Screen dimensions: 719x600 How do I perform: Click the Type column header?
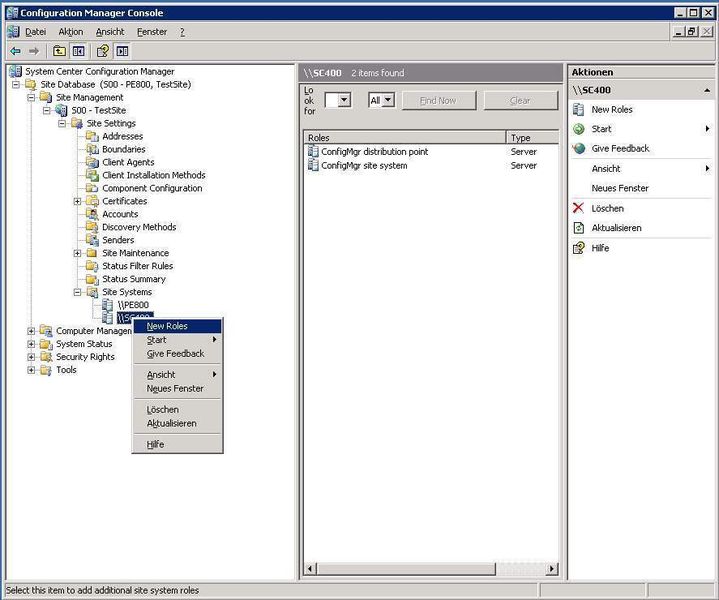532,137
